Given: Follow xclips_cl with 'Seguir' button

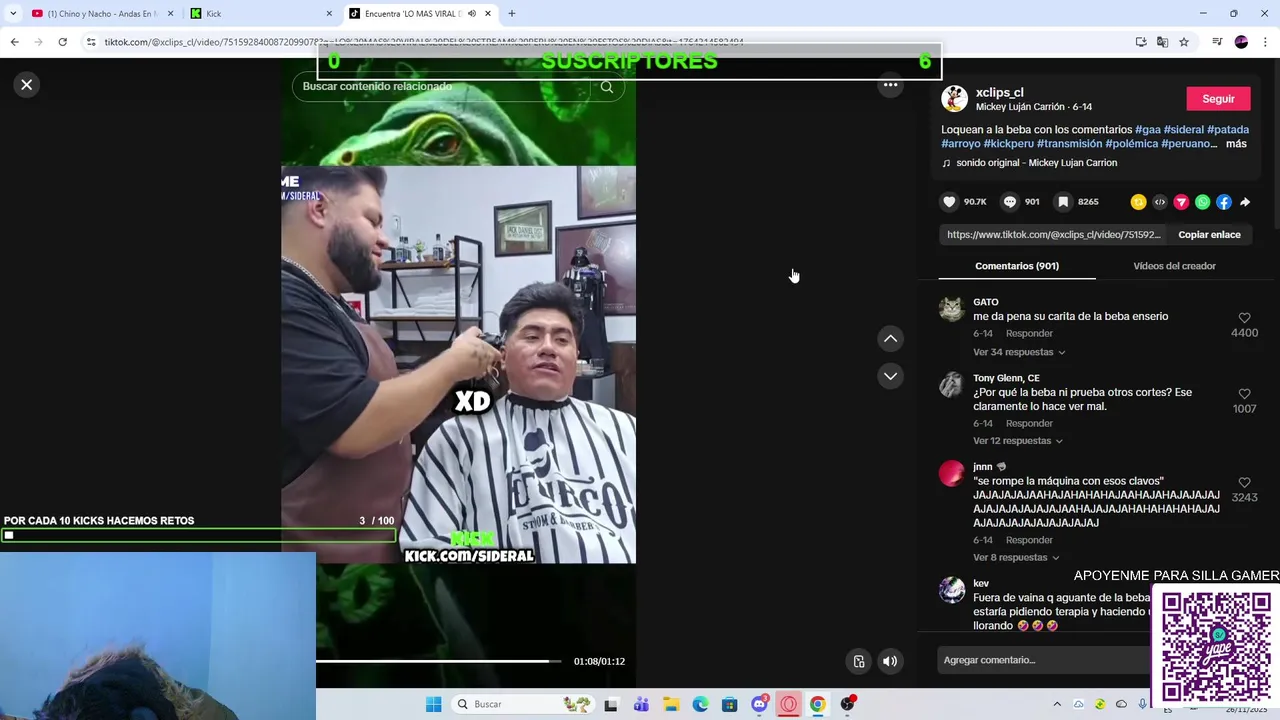Looking at the screenshot, I should [1218, 99].
